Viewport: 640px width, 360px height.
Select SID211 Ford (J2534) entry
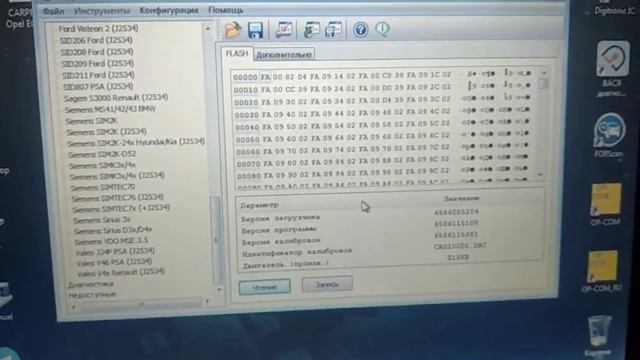pos(98,75)
